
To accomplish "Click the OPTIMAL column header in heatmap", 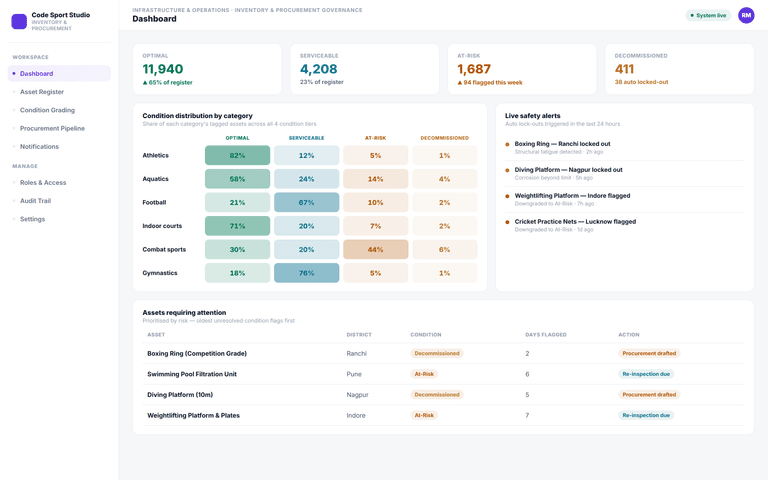I will point(238,138).
